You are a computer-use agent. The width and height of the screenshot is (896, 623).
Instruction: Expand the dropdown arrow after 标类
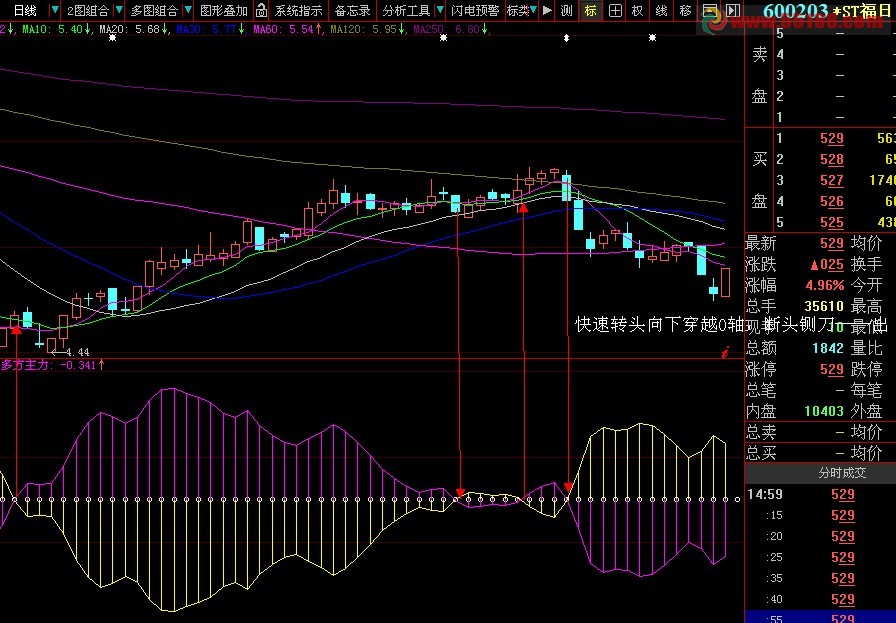coord(533,10)
